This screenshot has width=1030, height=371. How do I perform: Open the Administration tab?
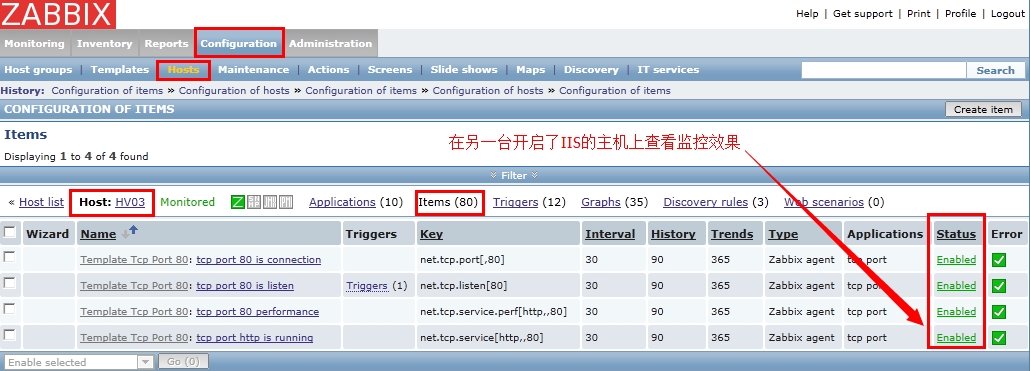click(330, 43)
